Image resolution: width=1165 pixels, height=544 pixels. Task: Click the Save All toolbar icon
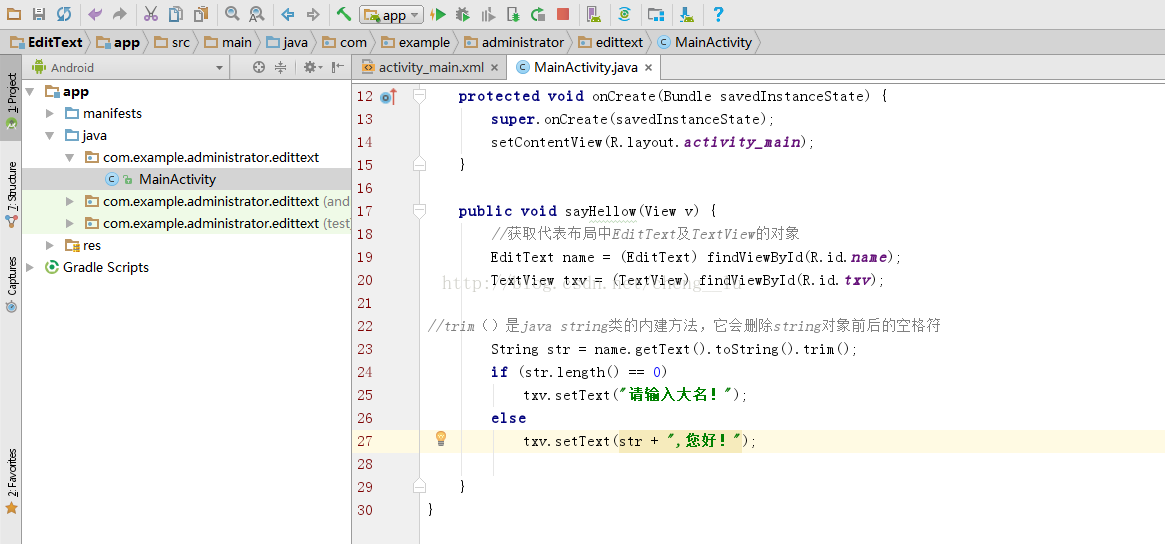[x=39, y=14]
